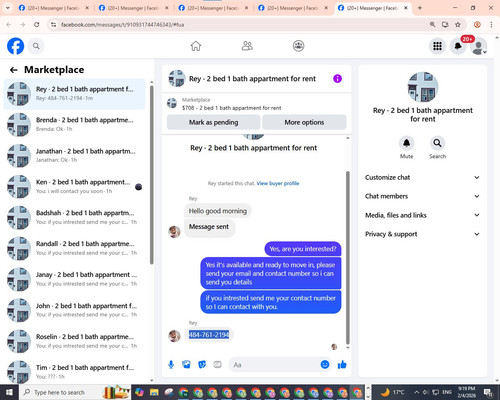
Task: Open the tab search dropdown at the tab strip's left
Action: (x=7, y=8)
